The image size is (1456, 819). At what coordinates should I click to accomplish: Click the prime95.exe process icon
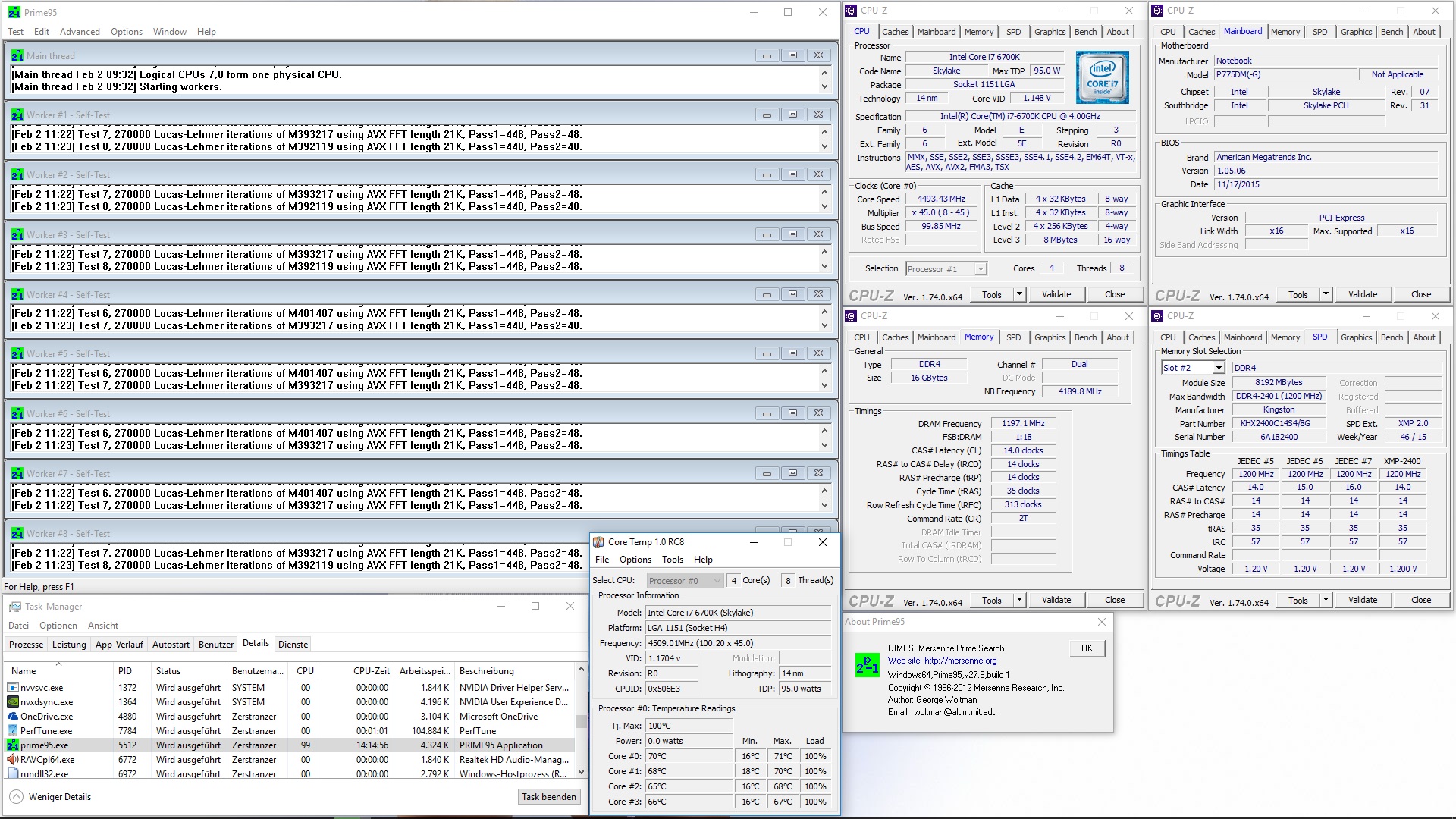coord(13,745)
